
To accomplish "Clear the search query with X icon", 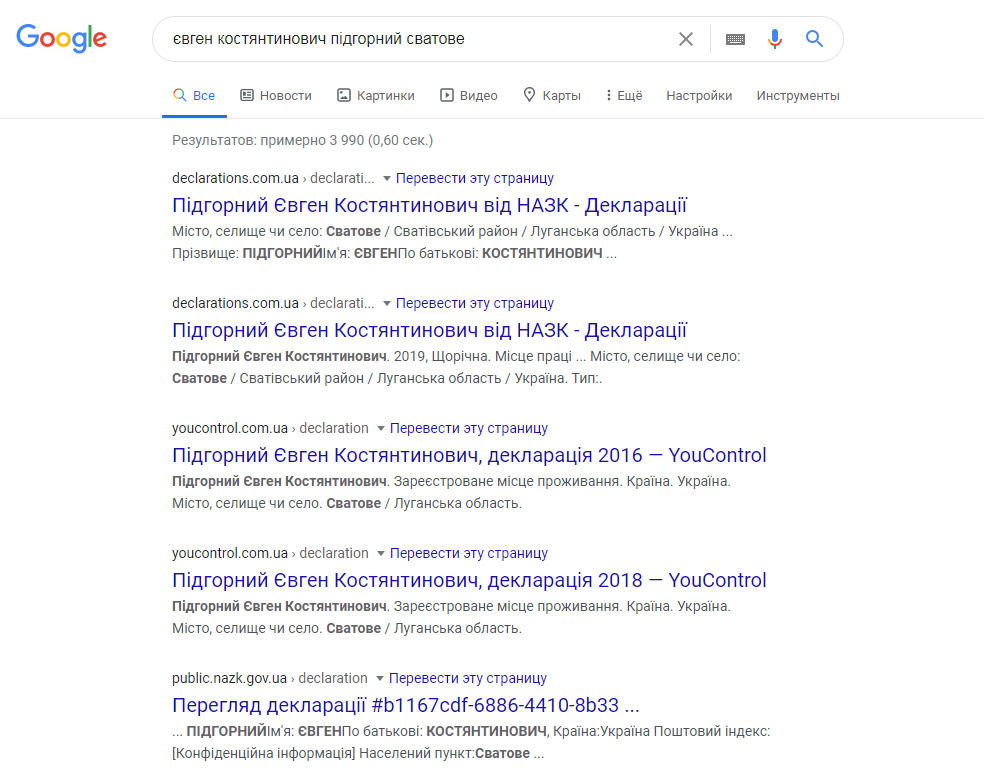I will point(686,39).
